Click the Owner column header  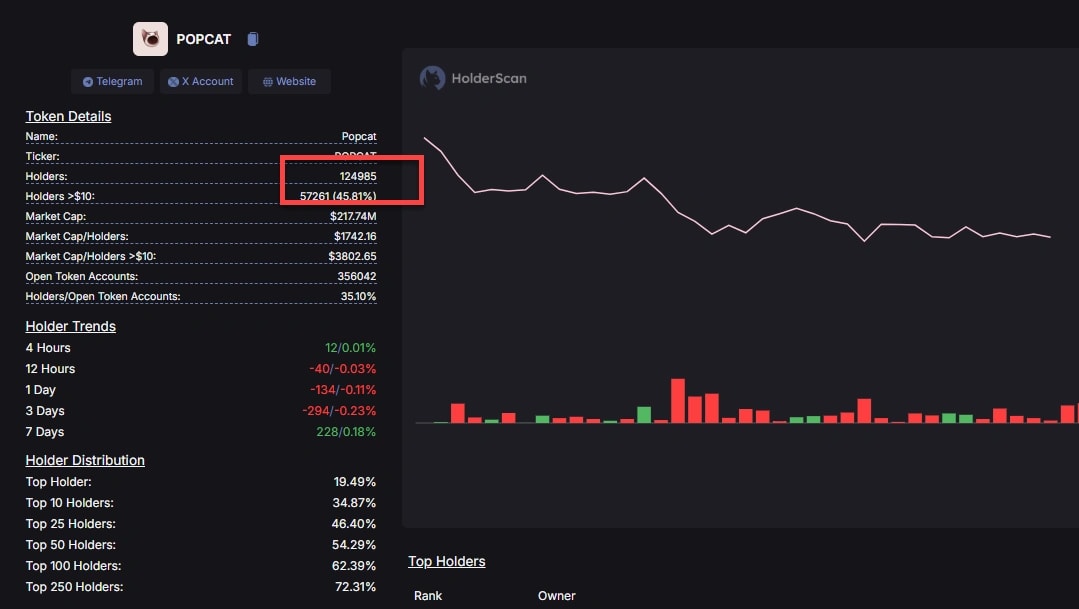coord(557,596)
